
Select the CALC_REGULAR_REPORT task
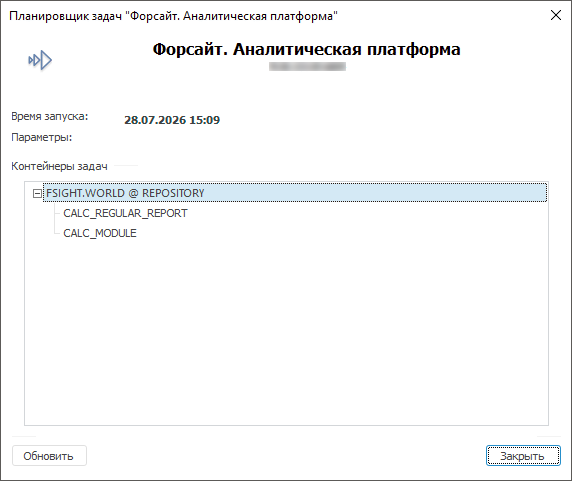tap(125, 213)
